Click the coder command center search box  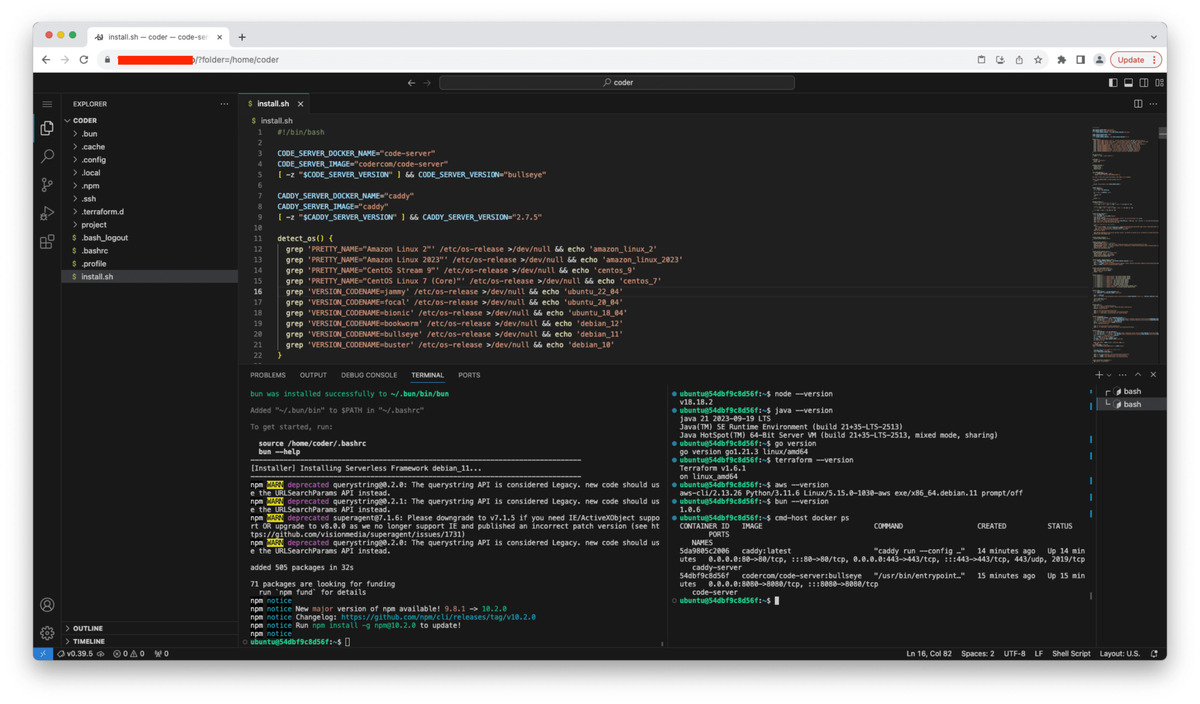[617, 83]
